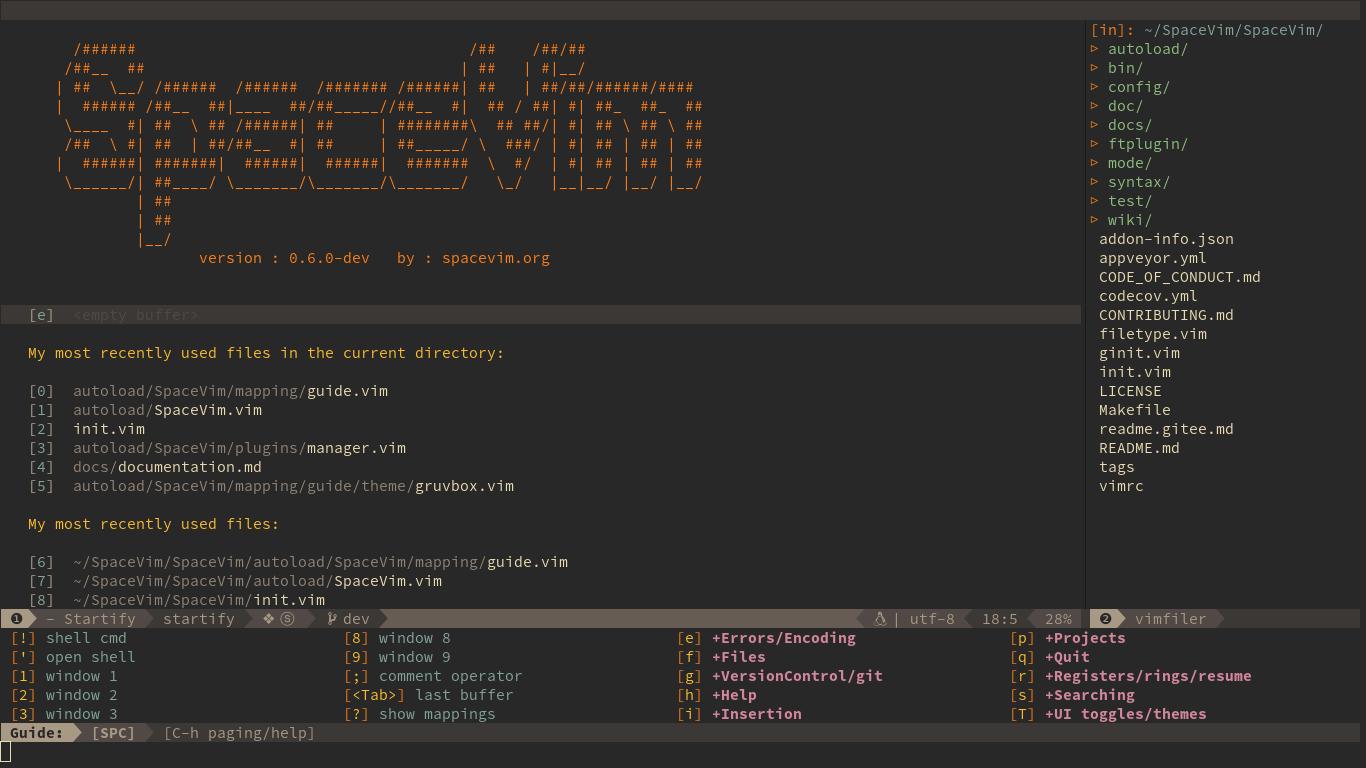This screenshot has height=768, width=1366.
Task: Click window number 1 statusline icon
Action: point(16,619)
